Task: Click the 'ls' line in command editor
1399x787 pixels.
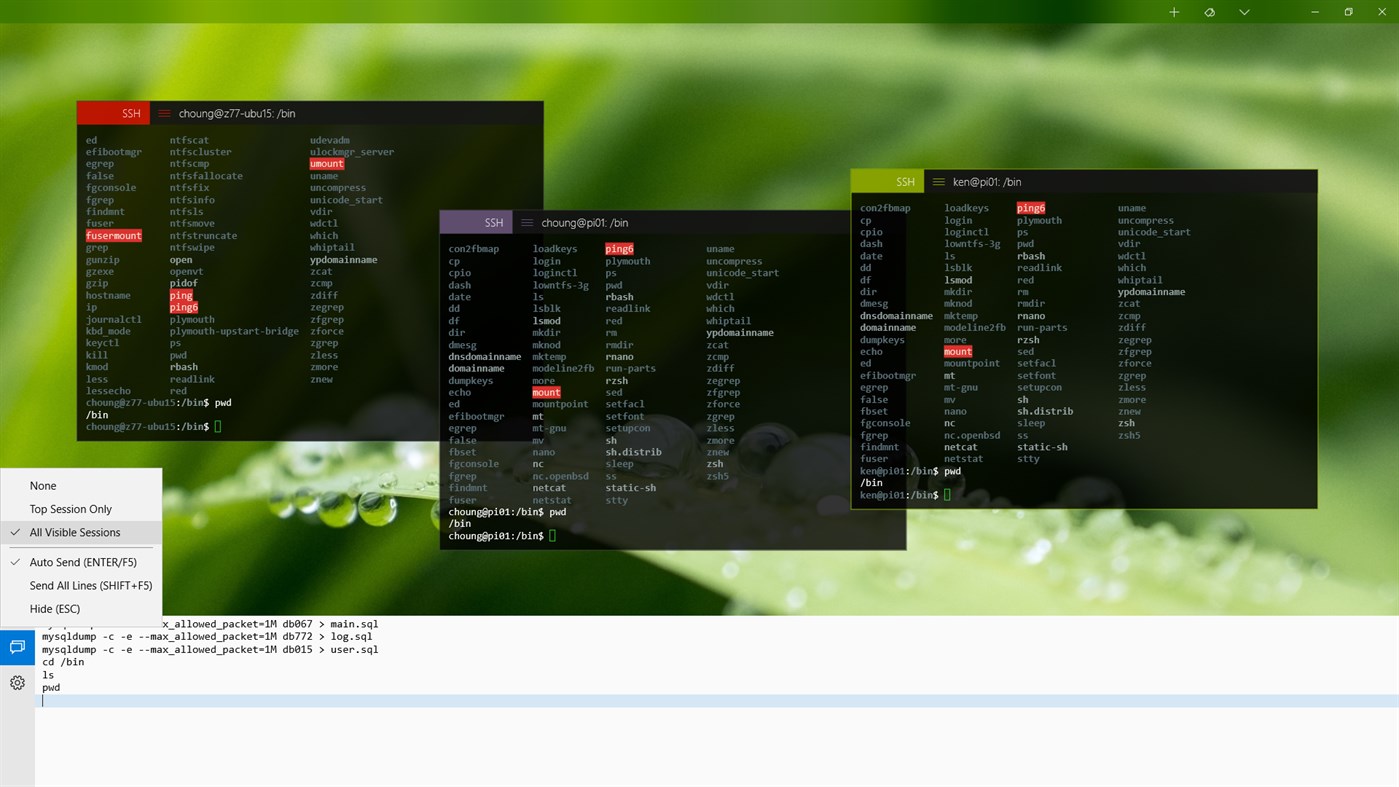Action: coord(47,675)
